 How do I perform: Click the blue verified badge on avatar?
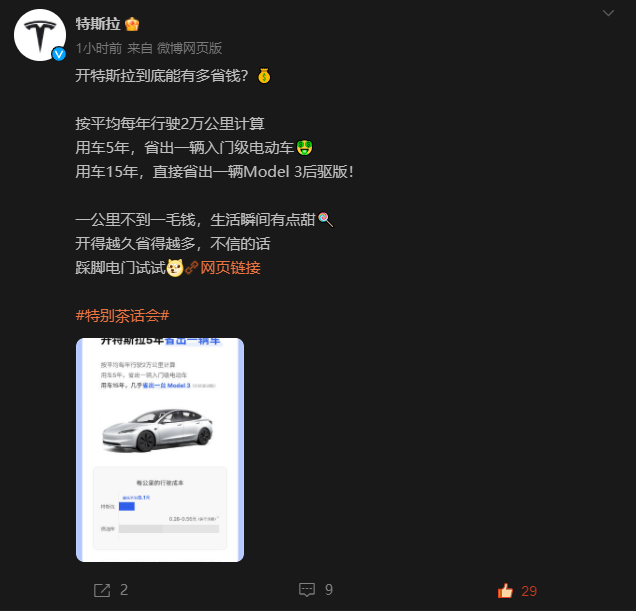point(59,54)
